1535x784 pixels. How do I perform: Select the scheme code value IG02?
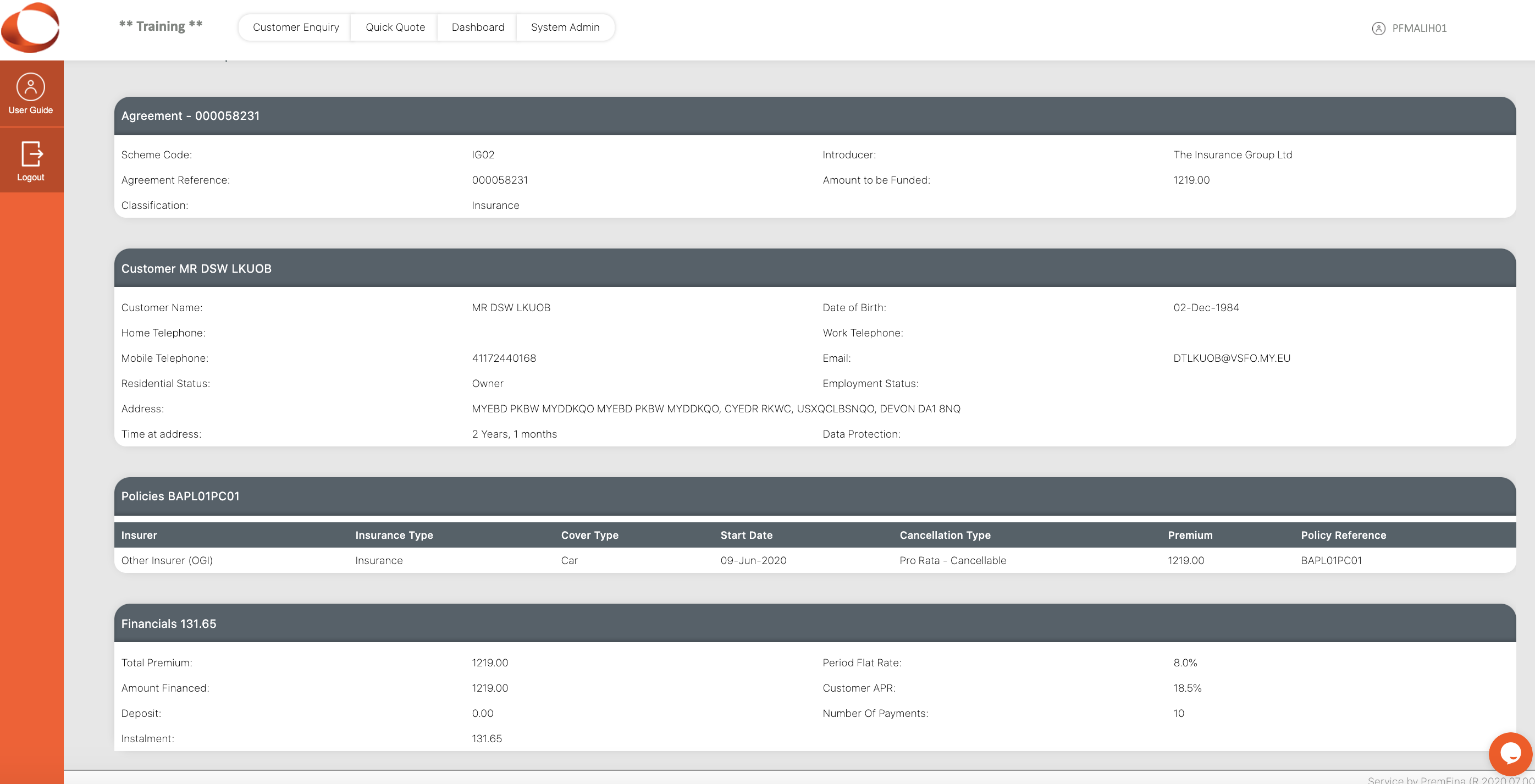coord(483,155)
